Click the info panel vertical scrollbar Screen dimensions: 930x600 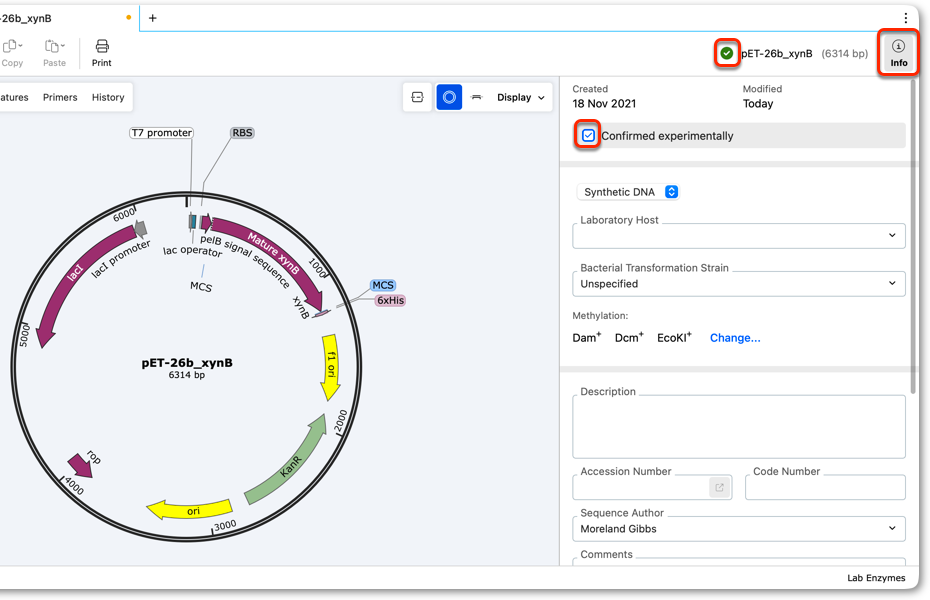pyautogui.click(x=914, y=237)
